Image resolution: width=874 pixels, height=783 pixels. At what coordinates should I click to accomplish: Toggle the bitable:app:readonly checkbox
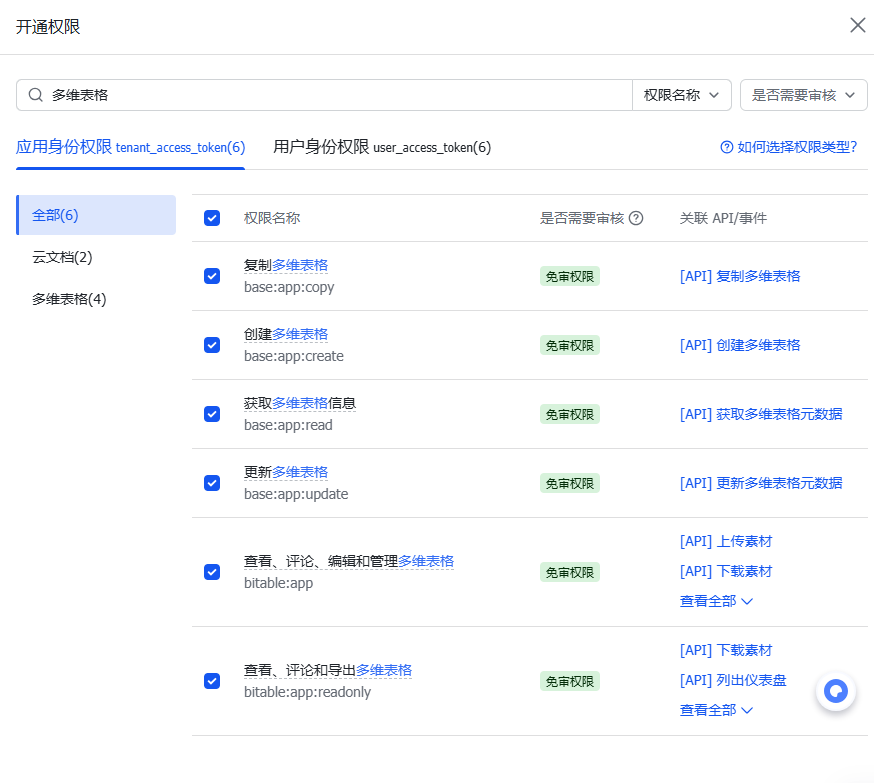tap(212, 681)
